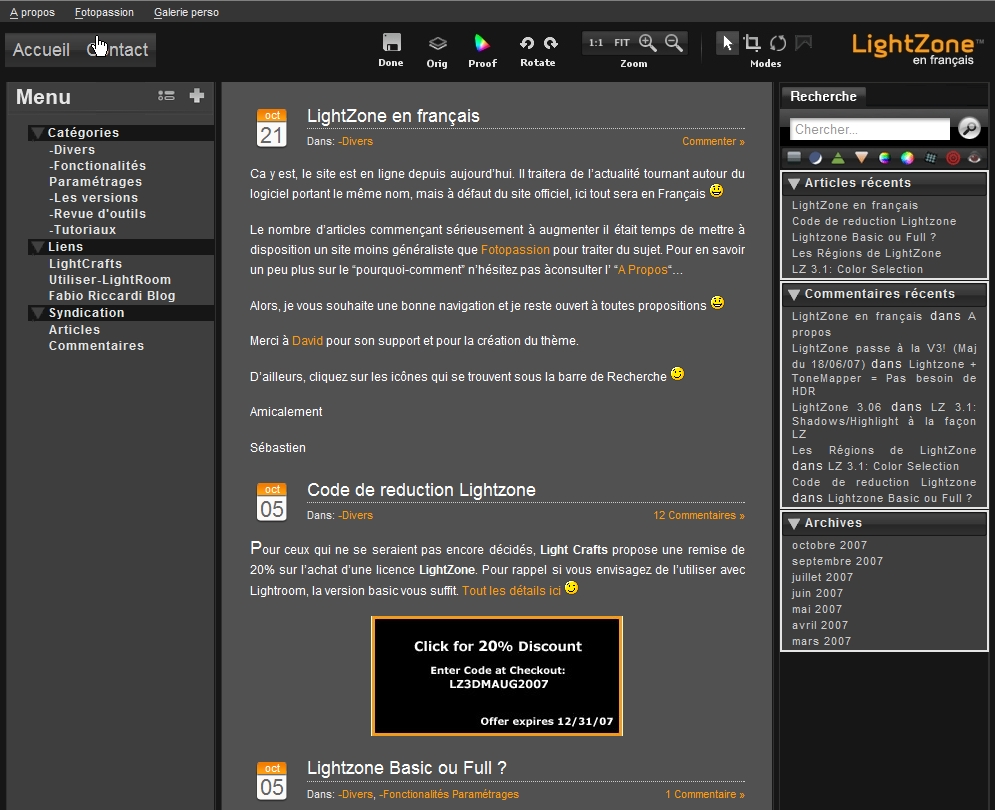Select the FIT zoom control

coord(622,43)
